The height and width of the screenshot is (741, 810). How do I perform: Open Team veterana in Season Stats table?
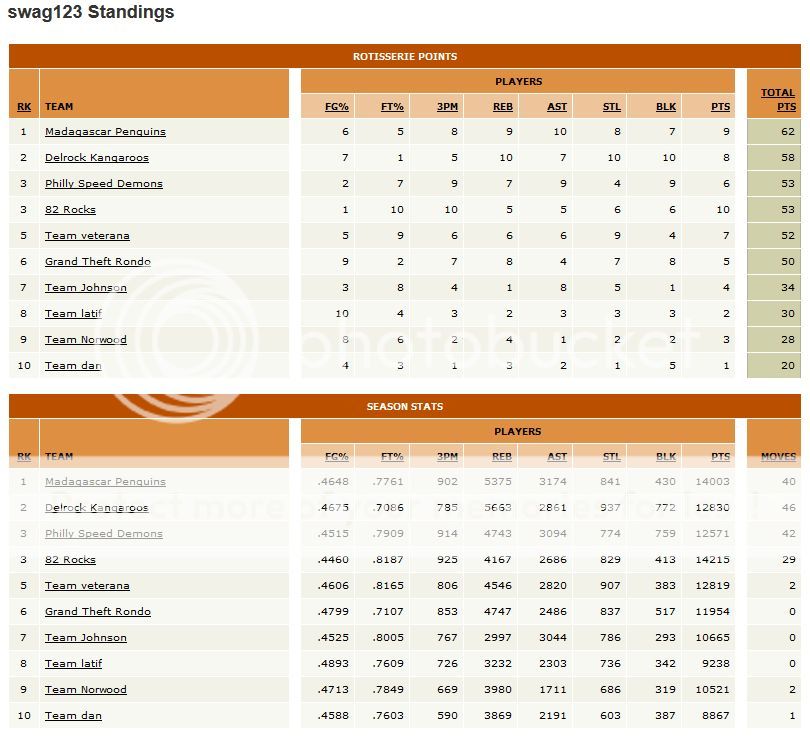[x=87, y=585]
